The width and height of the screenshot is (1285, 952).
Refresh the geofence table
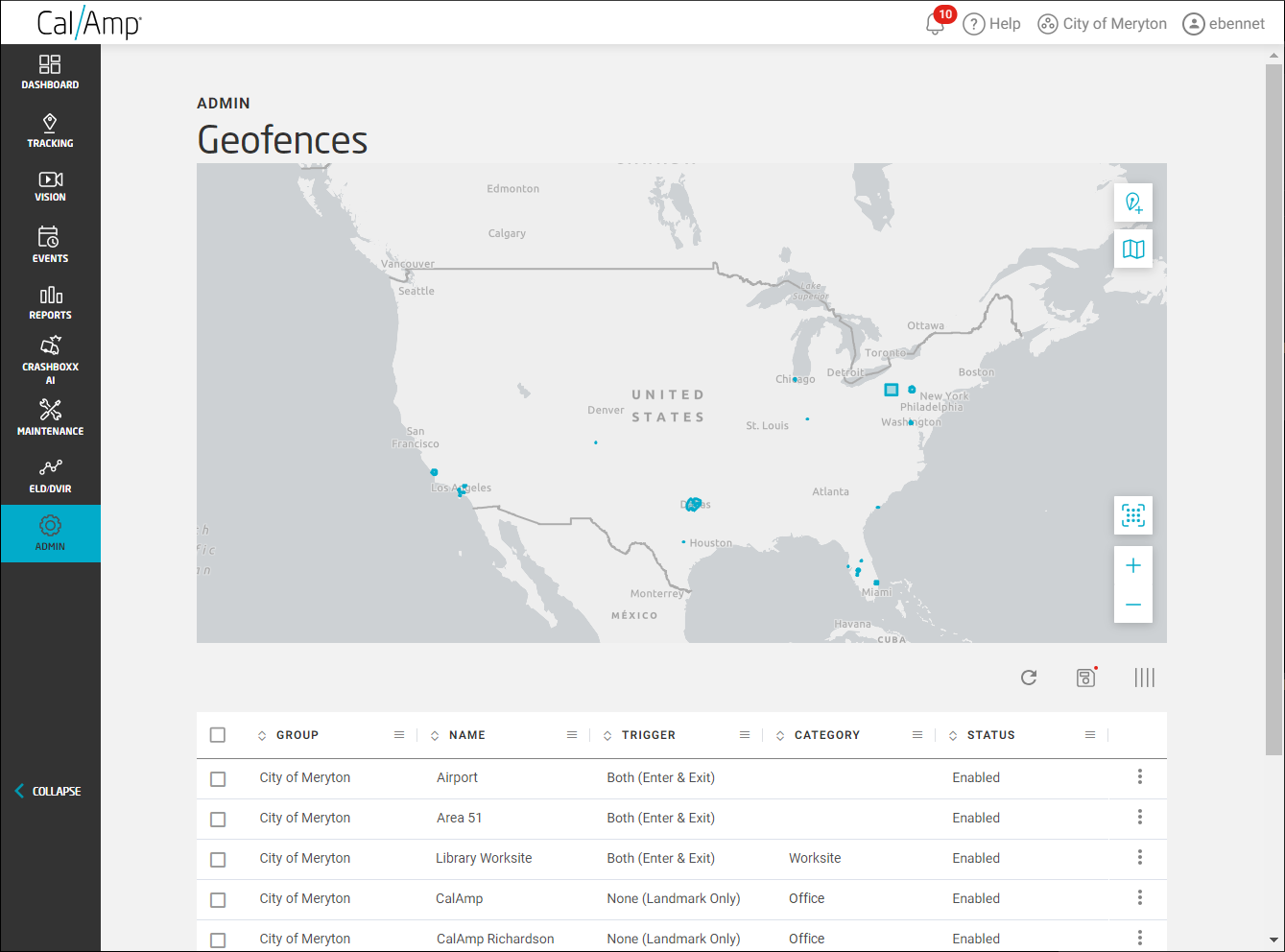click(1029, 678)
